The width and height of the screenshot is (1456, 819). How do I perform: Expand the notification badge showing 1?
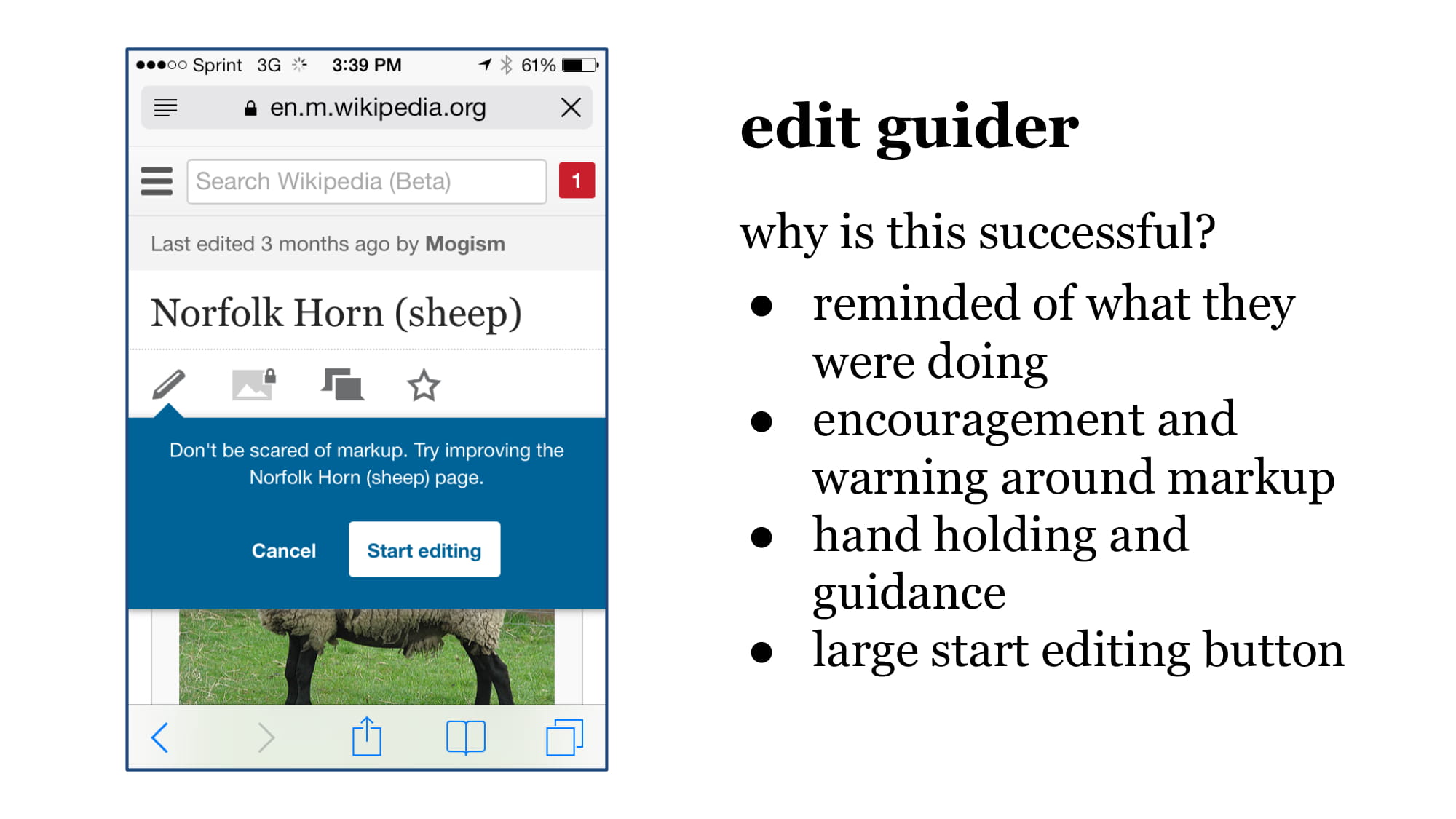coord(576,181)
